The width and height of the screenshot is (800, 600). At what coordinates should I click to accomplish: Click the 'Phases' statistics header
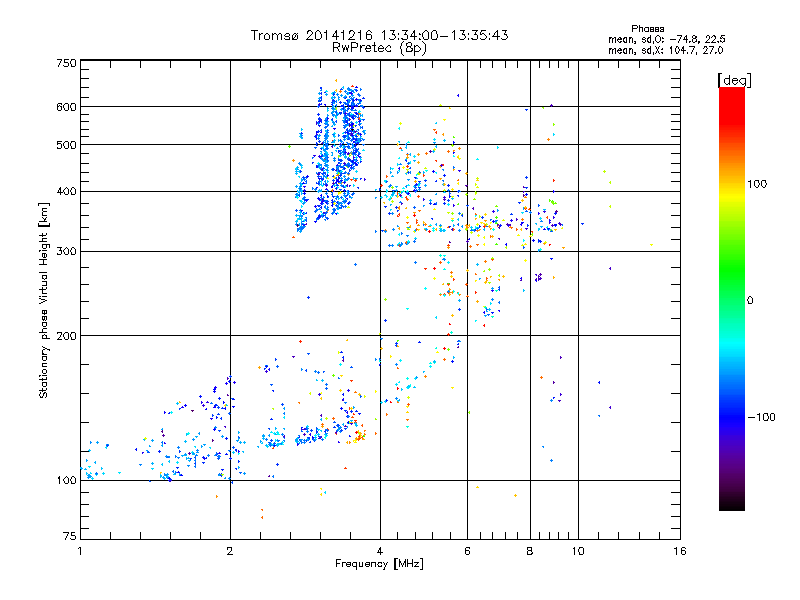coord(647,29)
